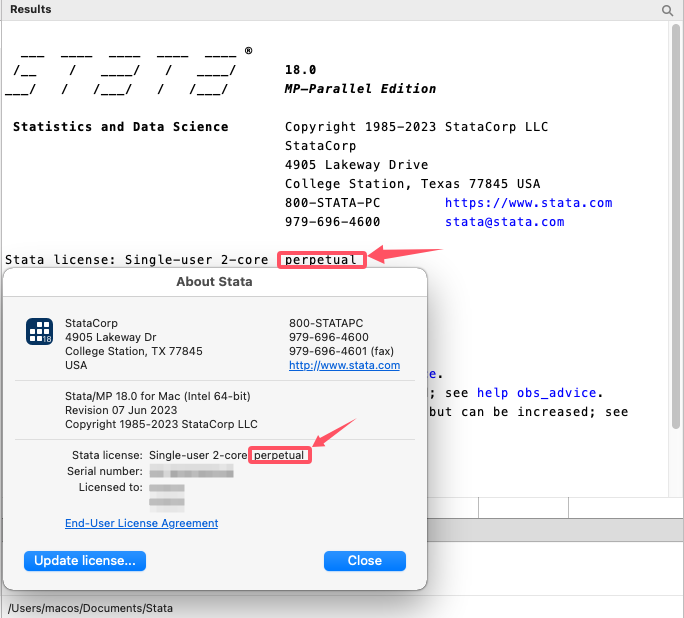
Task: Open http://www.stata.com link in About Stata dialog
Action: click(x=344, y=365)
